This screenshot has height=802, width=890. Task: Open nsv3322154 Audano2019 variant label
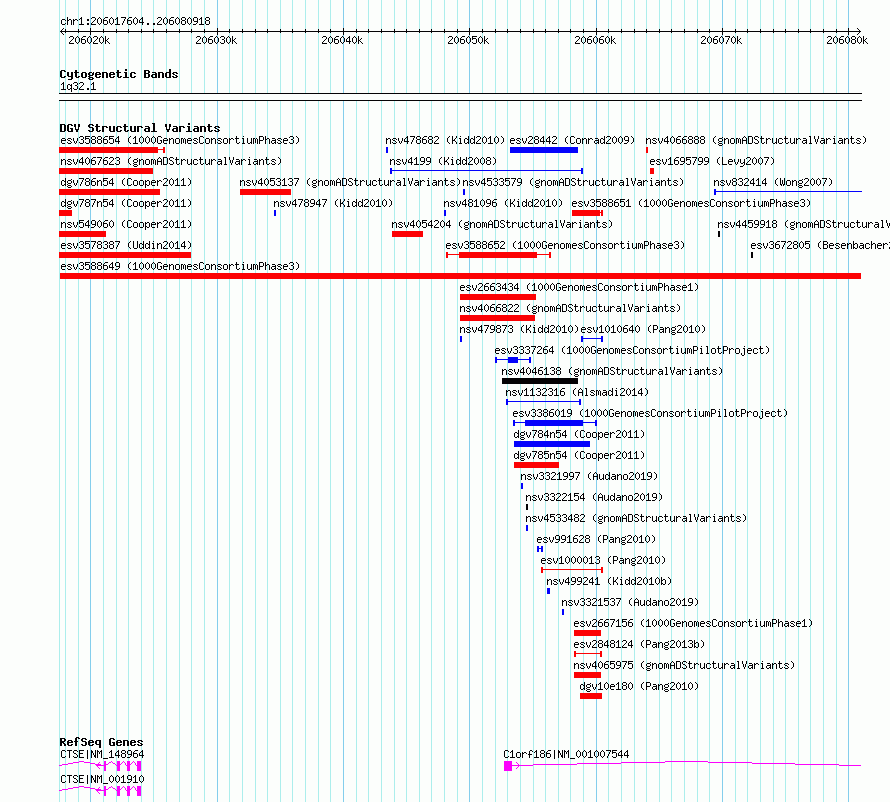[x=594, y=497]
